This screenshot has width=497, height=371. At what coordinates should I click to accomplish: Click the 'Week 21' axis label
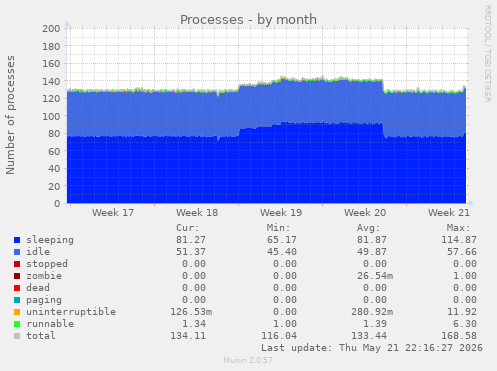tap(449, 213)
